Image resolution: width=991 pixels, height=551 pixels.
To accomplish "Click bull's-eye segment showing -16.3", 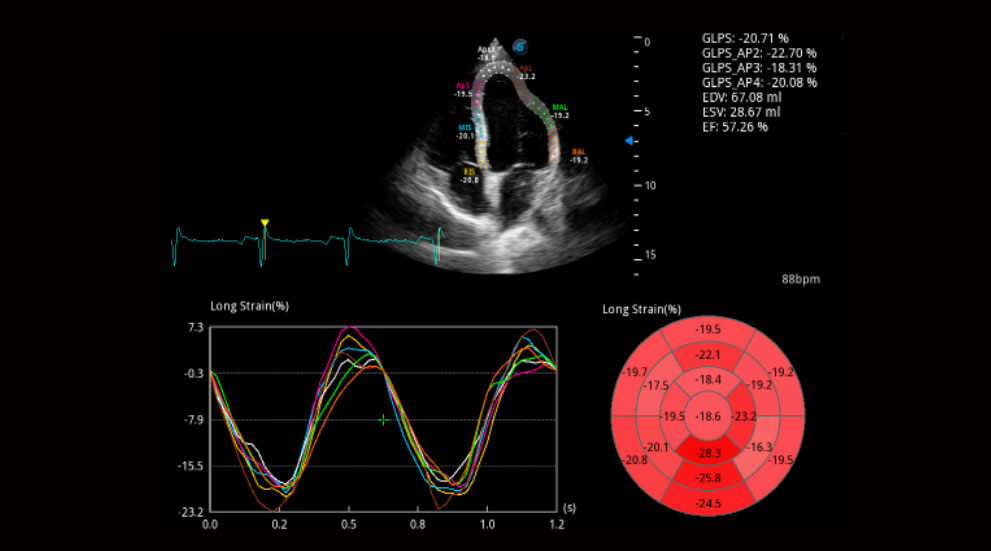I will pyautogui.click(x=761, y=448).
